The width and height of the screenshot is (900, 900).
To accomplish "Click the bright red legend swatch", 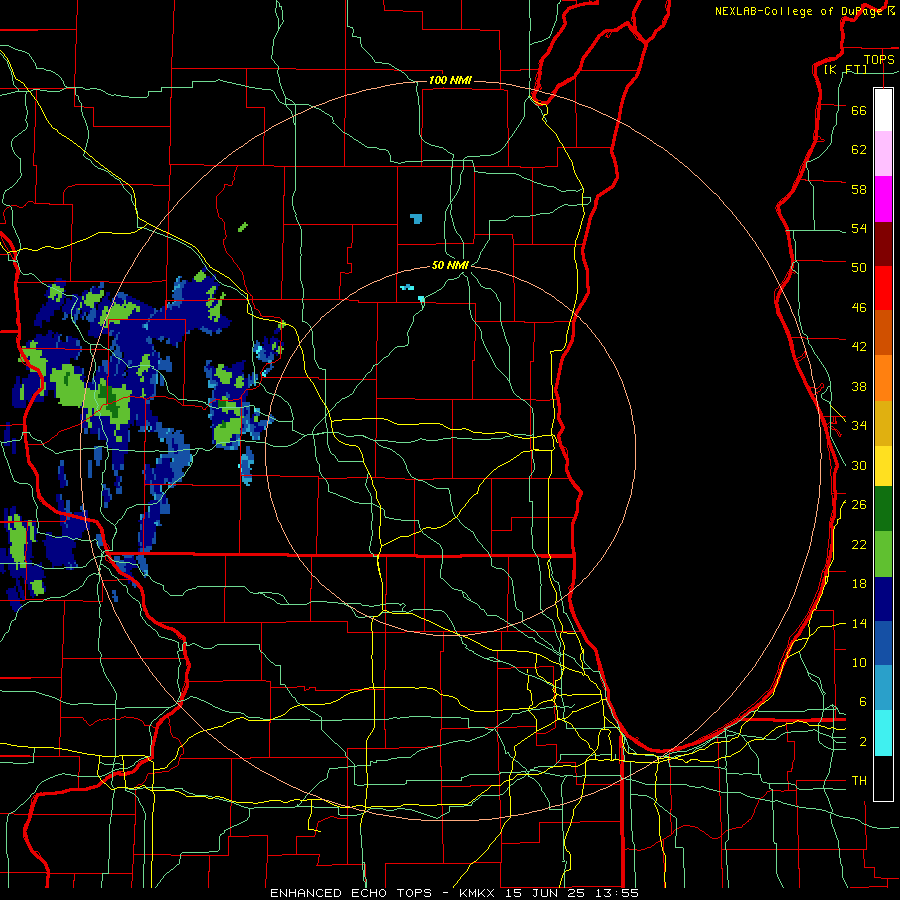I will click(x=883, y=288).
